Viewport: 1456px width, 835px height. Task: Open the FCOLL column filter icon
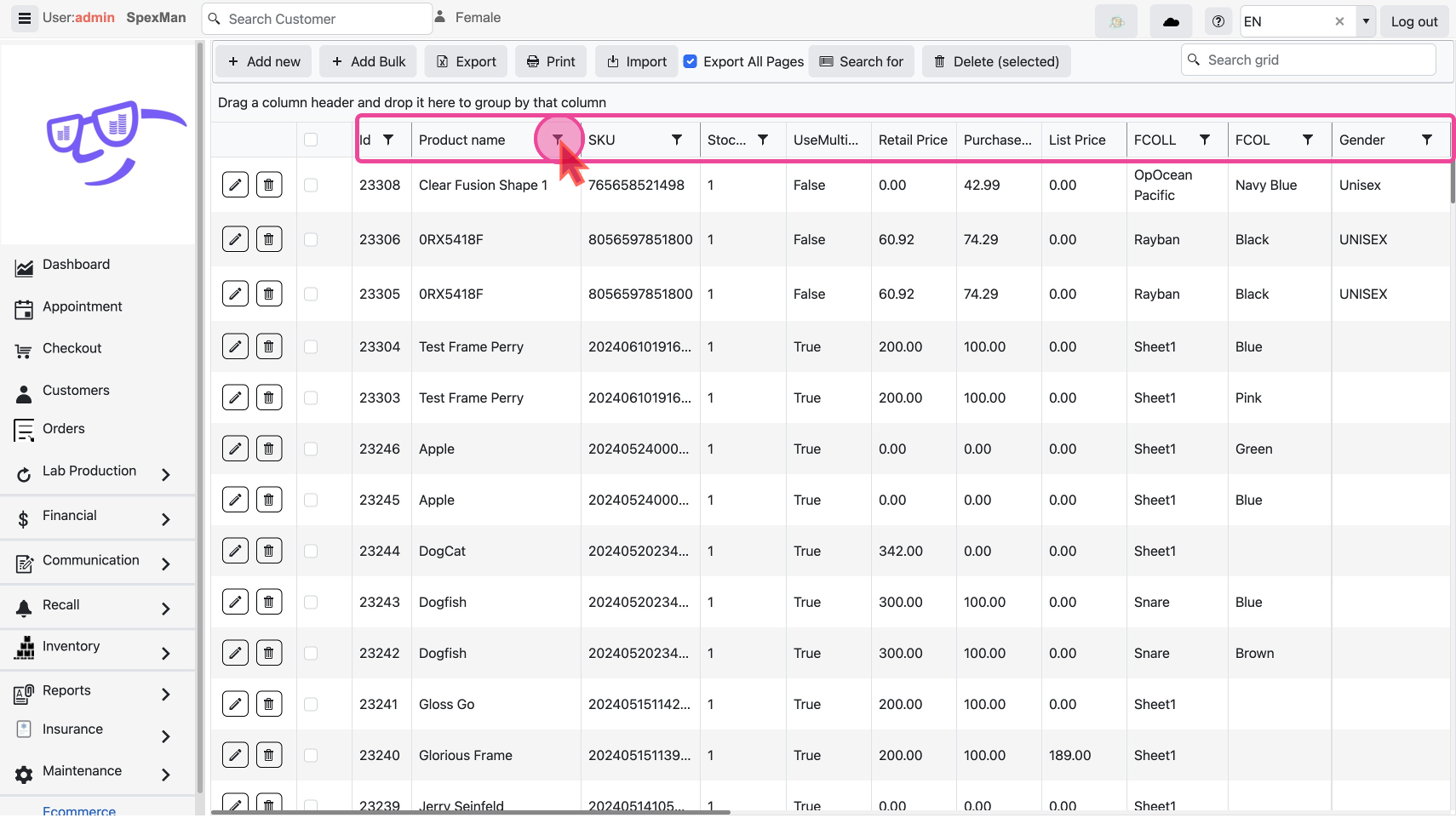pos(1205,140)
